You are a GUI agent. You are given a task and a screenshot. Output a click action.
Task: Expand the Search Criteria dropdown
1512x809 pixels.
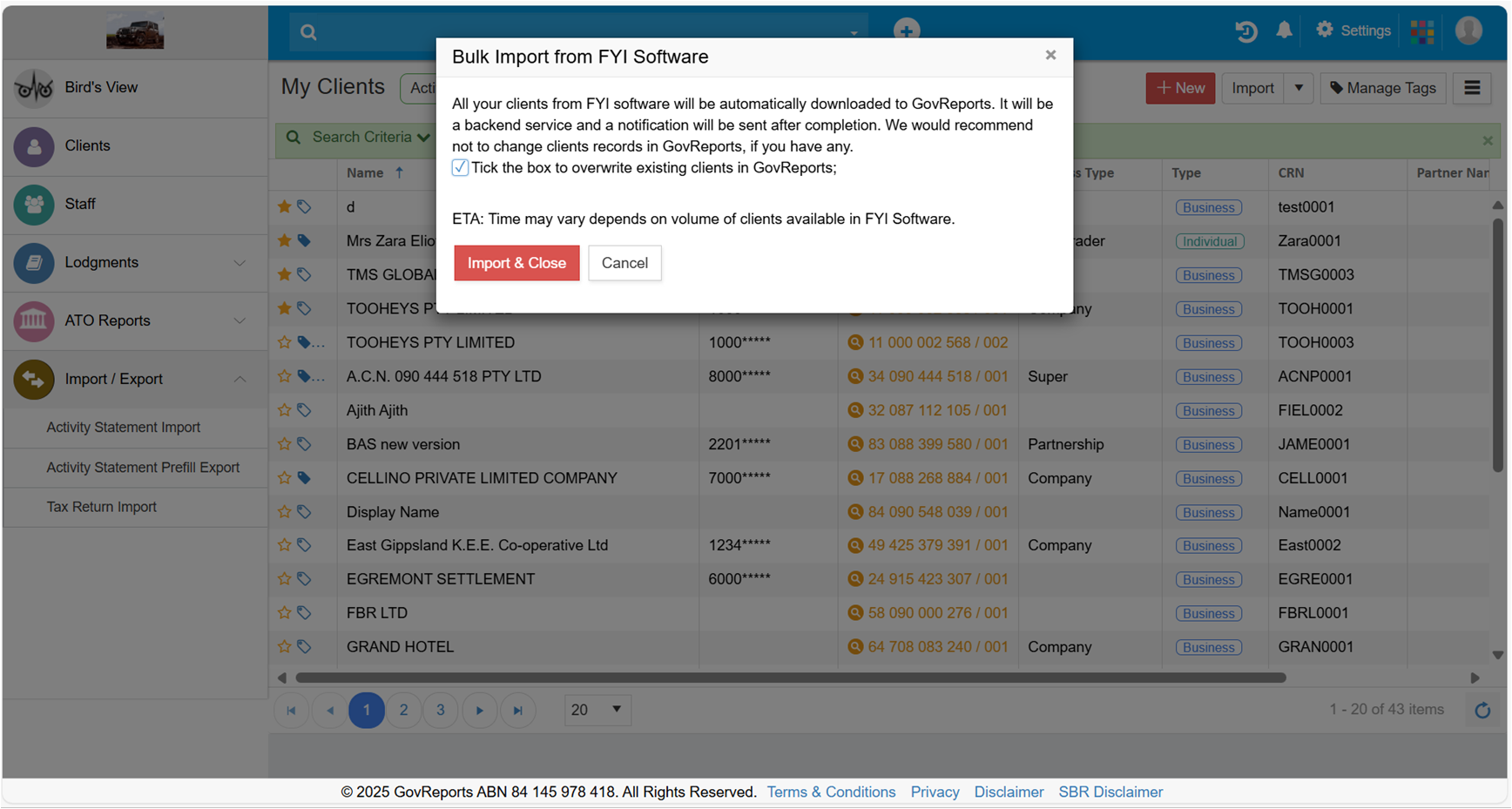tap(371, 138)
